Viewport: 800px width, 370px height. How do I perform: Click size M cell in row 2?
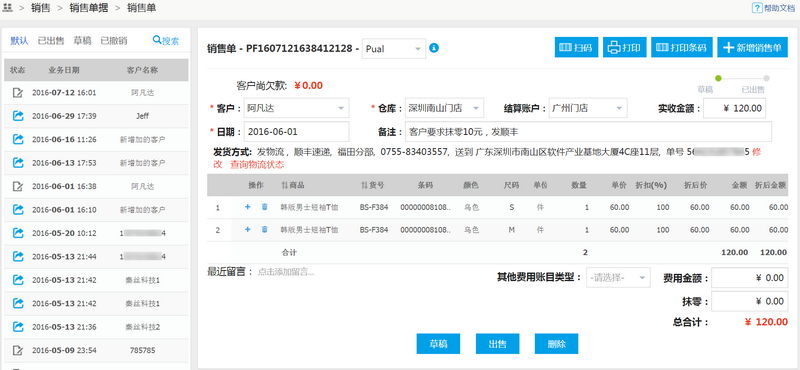pyautogui.click(x=511, y=230)
